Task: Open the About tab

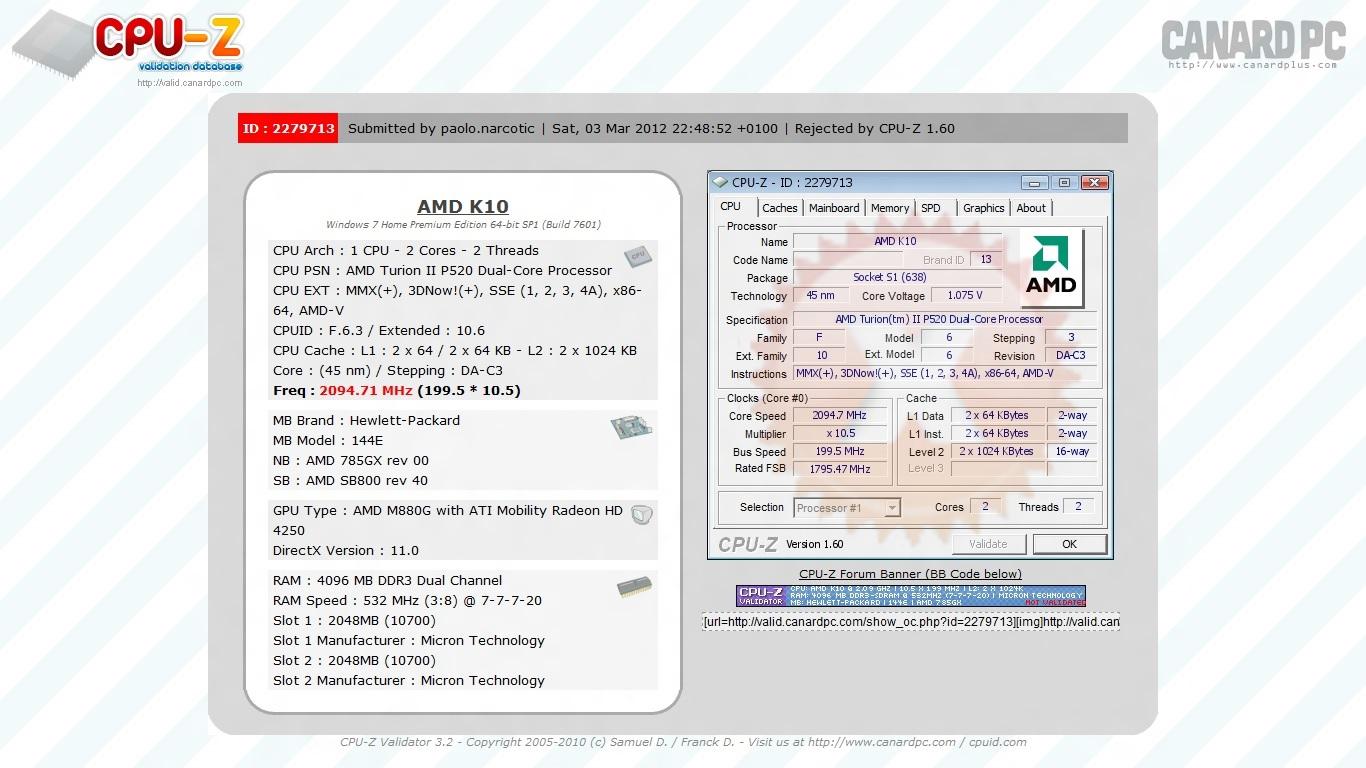Action: point(1031,208)
